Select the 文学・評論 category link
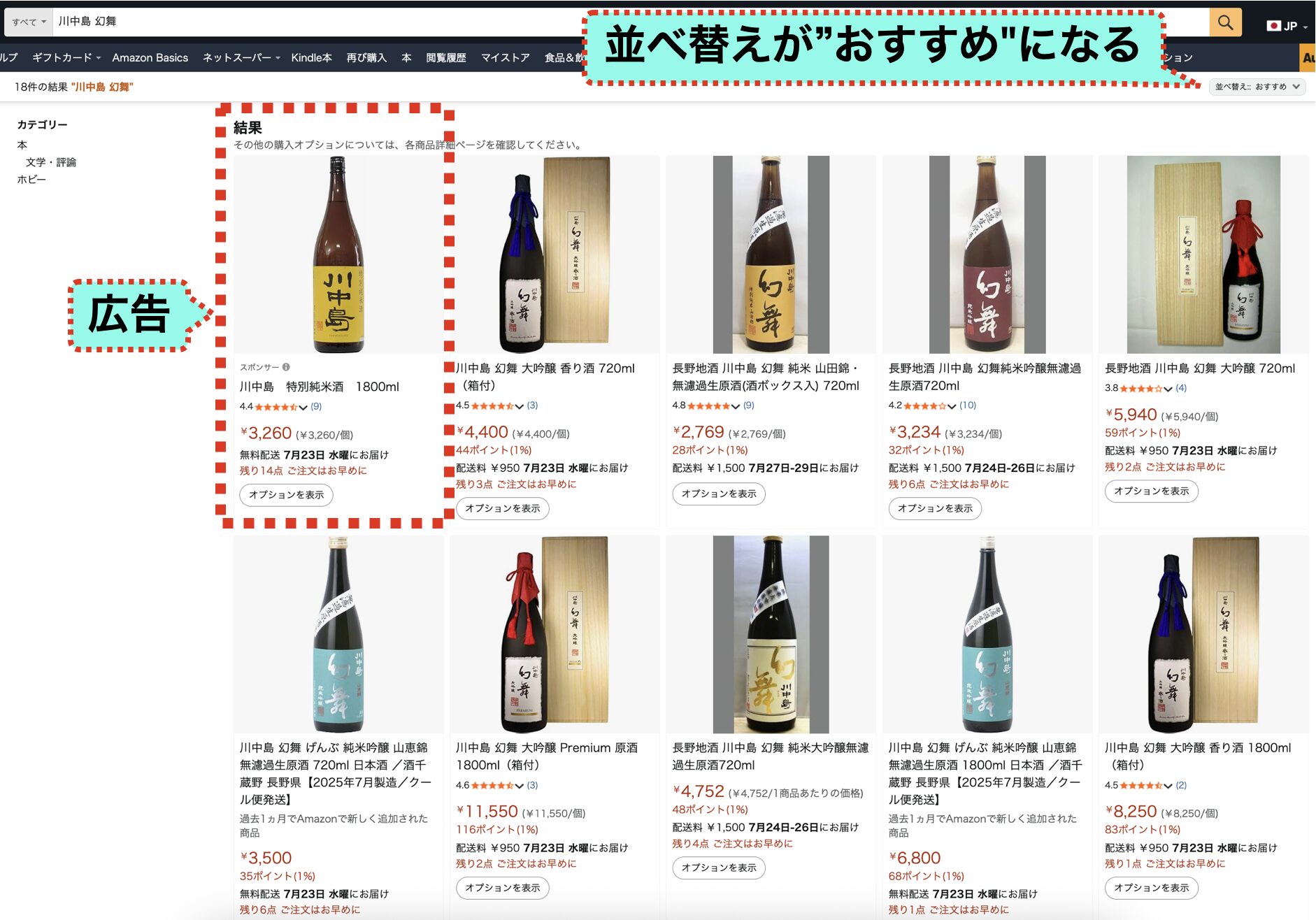The width and height of the screenshot is (1316, 920). pos(51,162)
